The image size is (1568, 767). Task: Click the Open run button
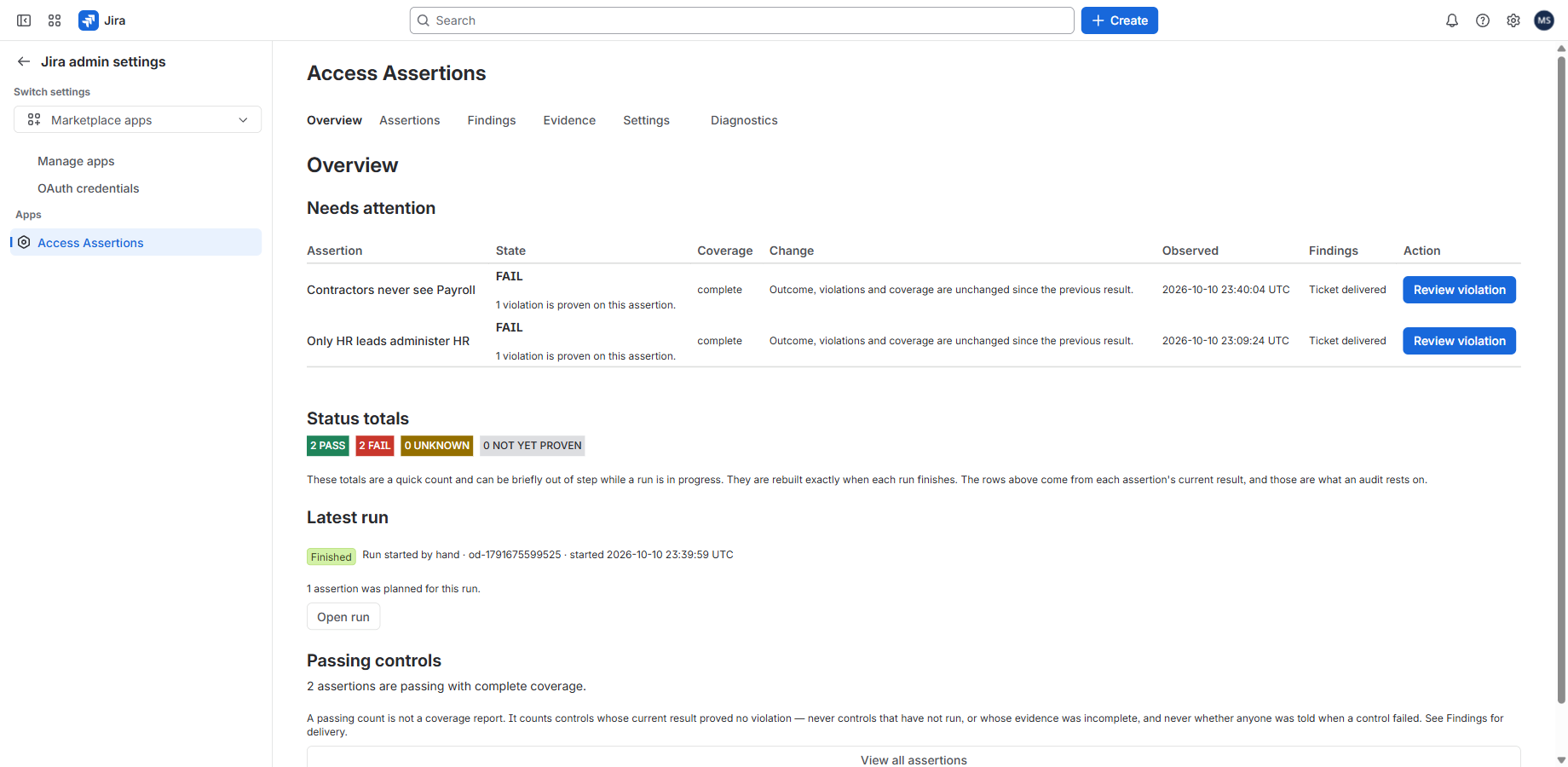point(343,617)
